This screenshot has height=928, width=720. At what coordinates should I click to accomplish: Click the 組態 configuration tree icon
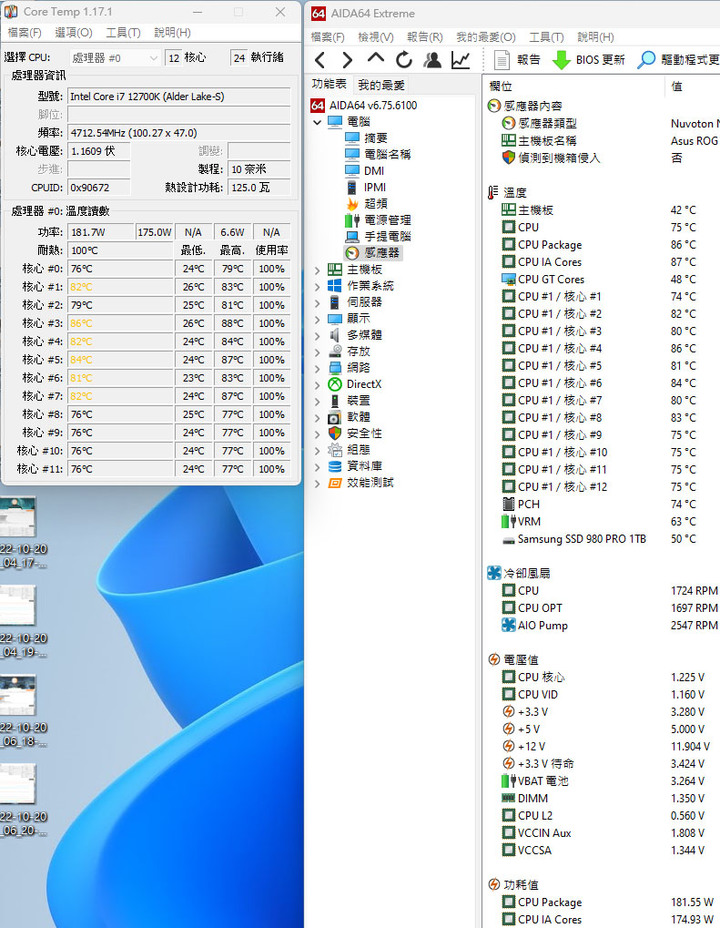point(335,450)
